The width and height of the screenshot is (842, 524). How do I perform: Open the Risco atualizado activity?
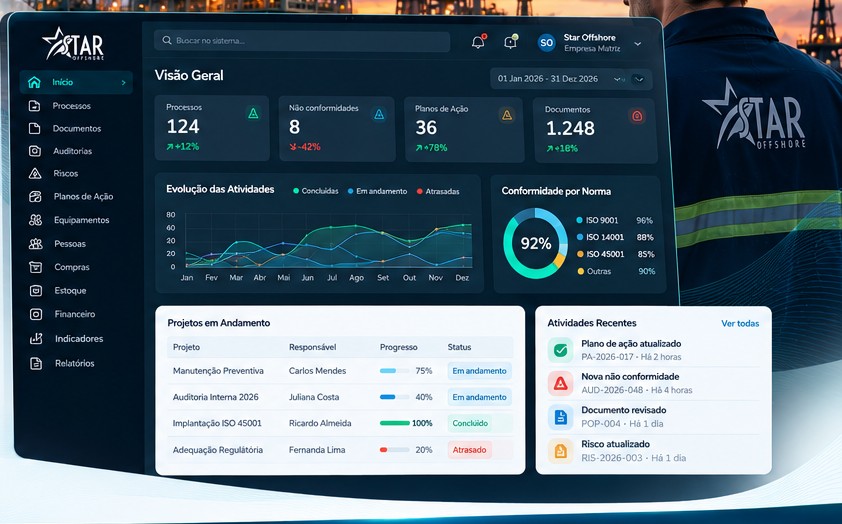[654, 450]
